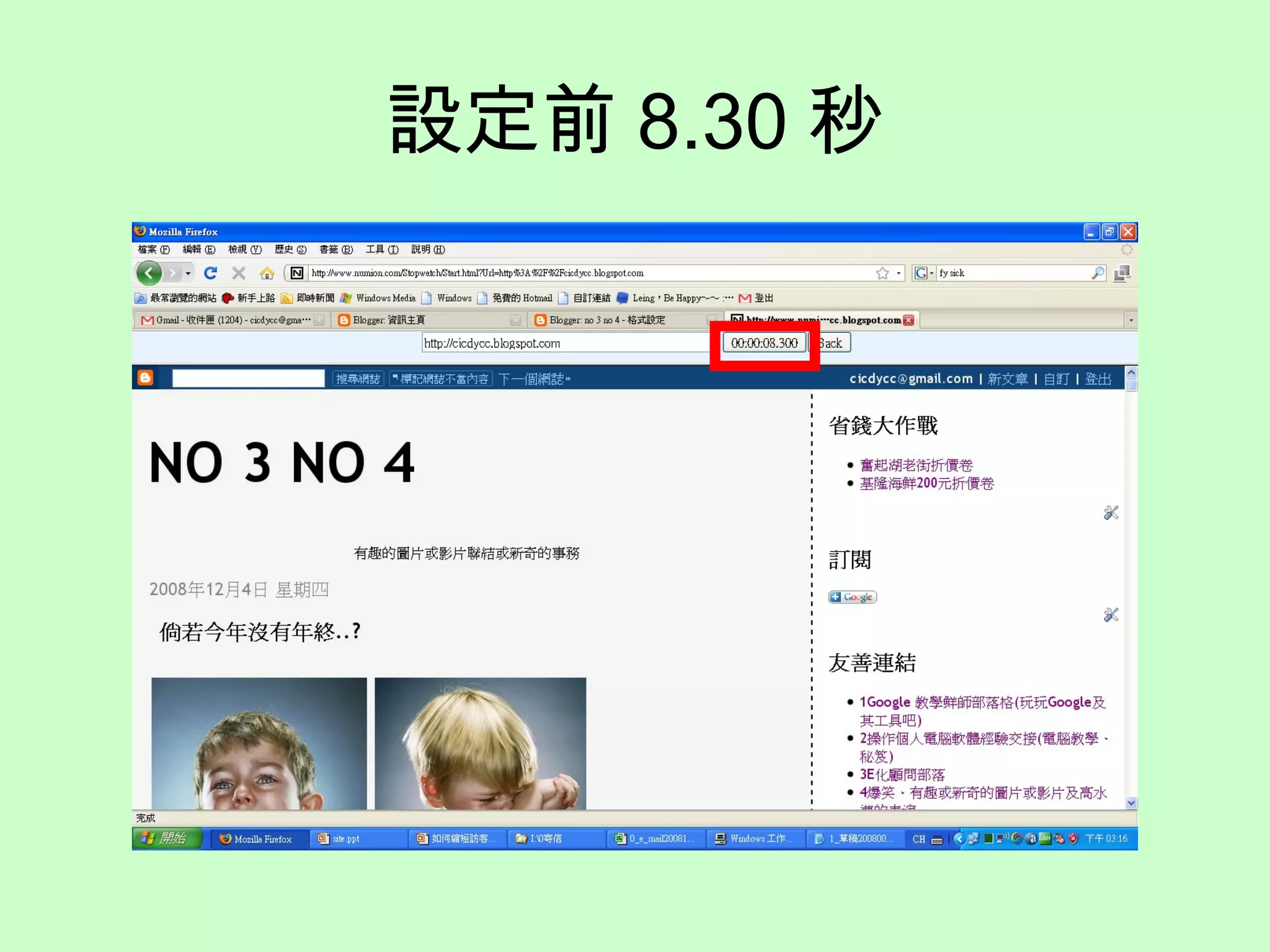The width and height of the screenshot is (1270, 952).
Task: Open the 工具 (T) menu
Action: 381,249
